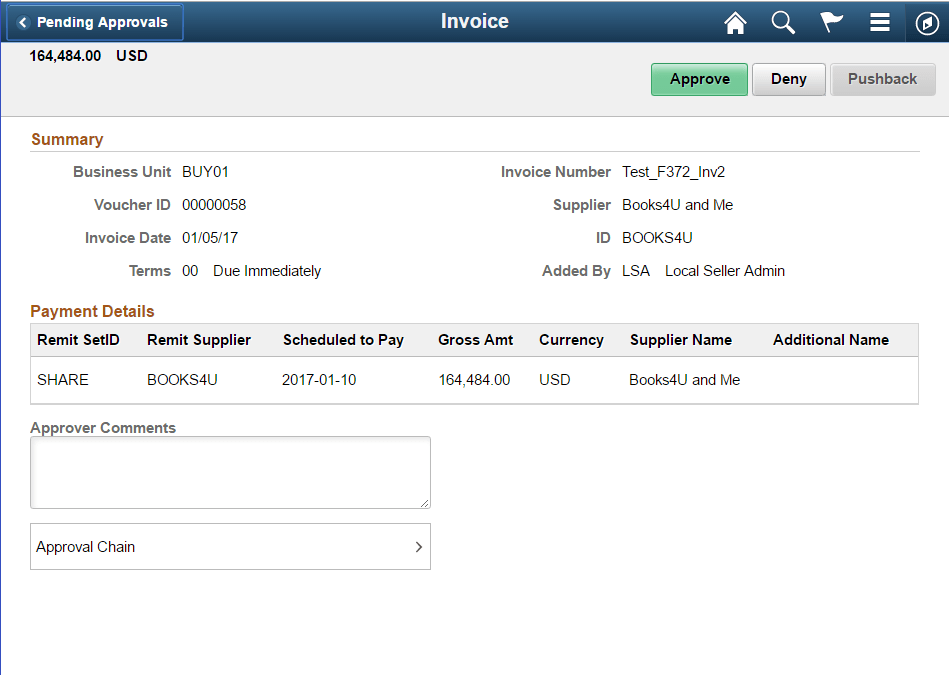
Task: Click inside the Approver Comments box
Action: (230, 472)
